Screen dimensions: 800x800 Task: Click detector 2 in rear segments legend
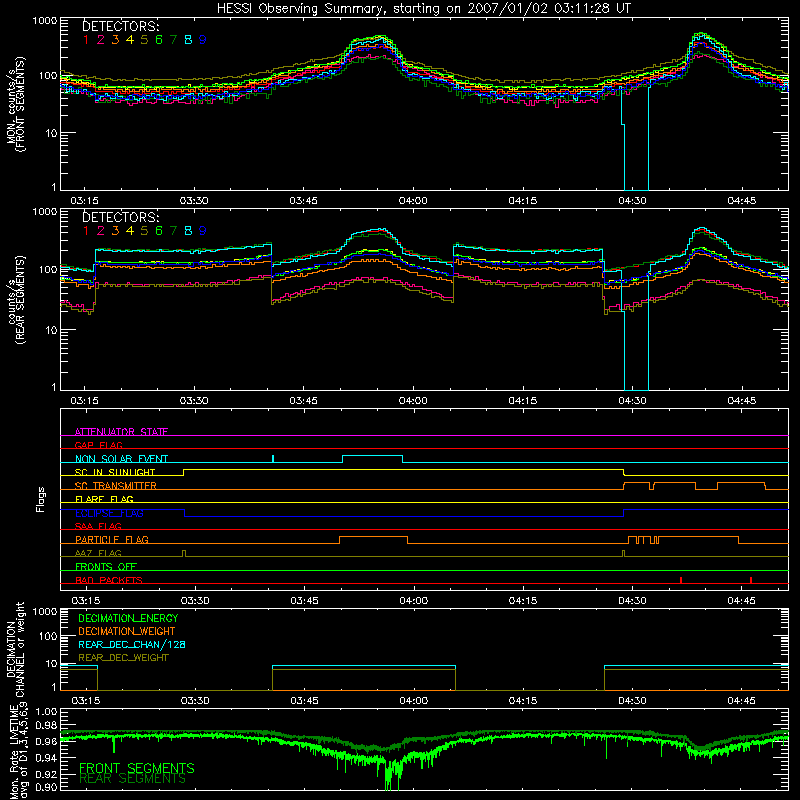101,231
